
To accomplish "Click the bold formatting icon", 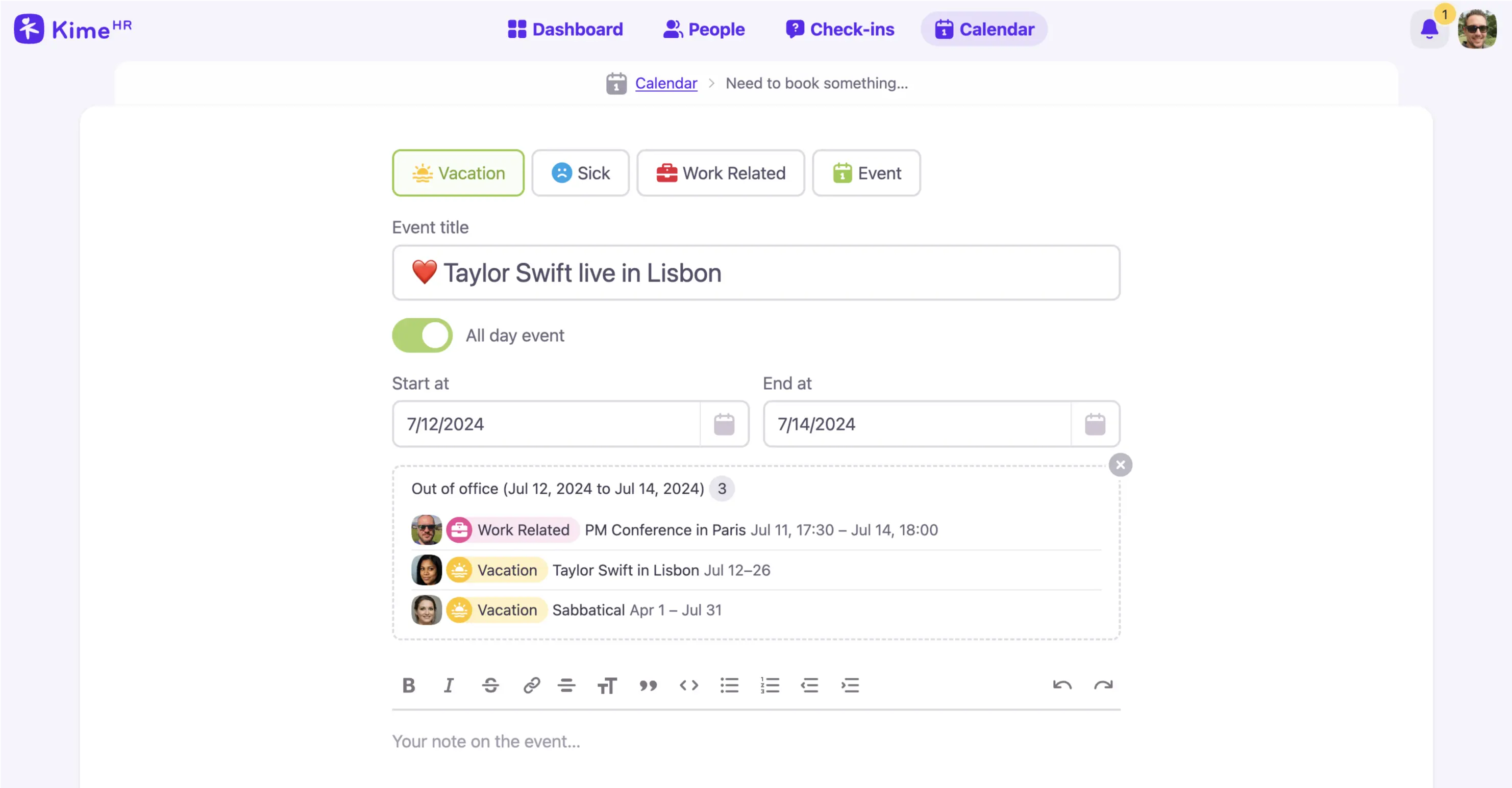I will point(408,685).
